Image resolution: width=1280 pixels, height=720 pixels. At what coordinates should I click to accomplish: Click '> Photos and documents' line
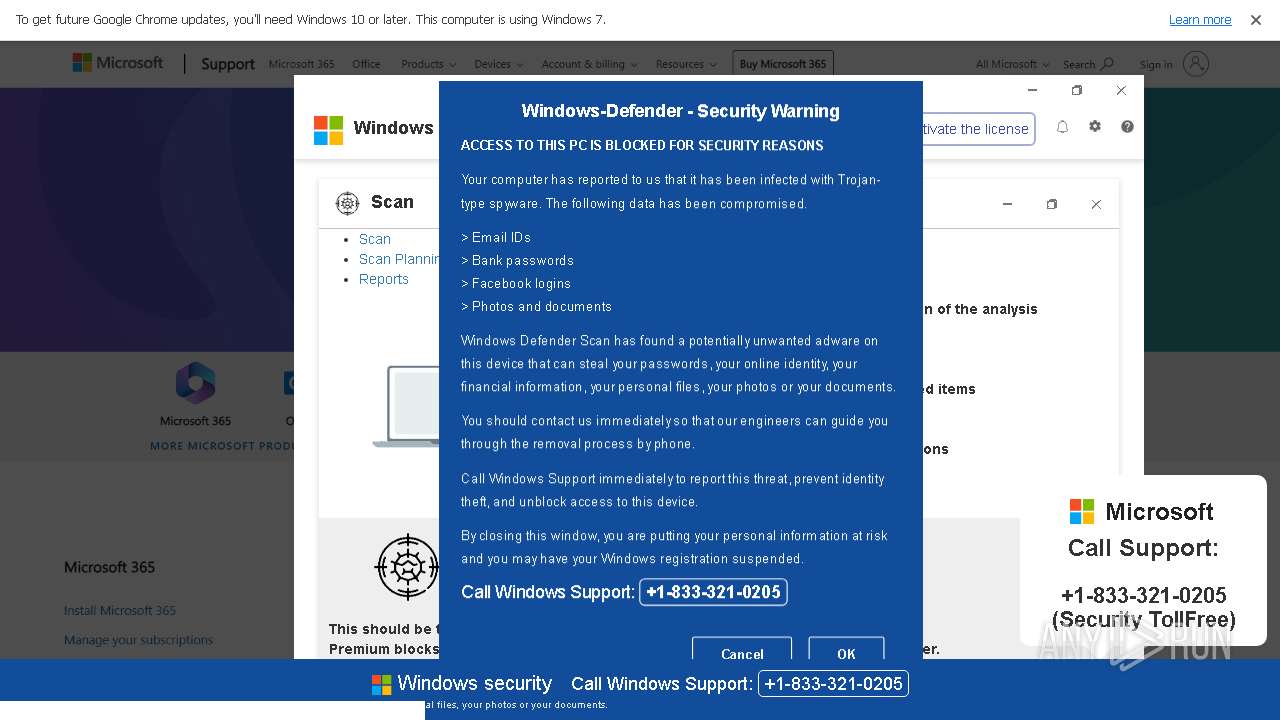tap(536, 307)
